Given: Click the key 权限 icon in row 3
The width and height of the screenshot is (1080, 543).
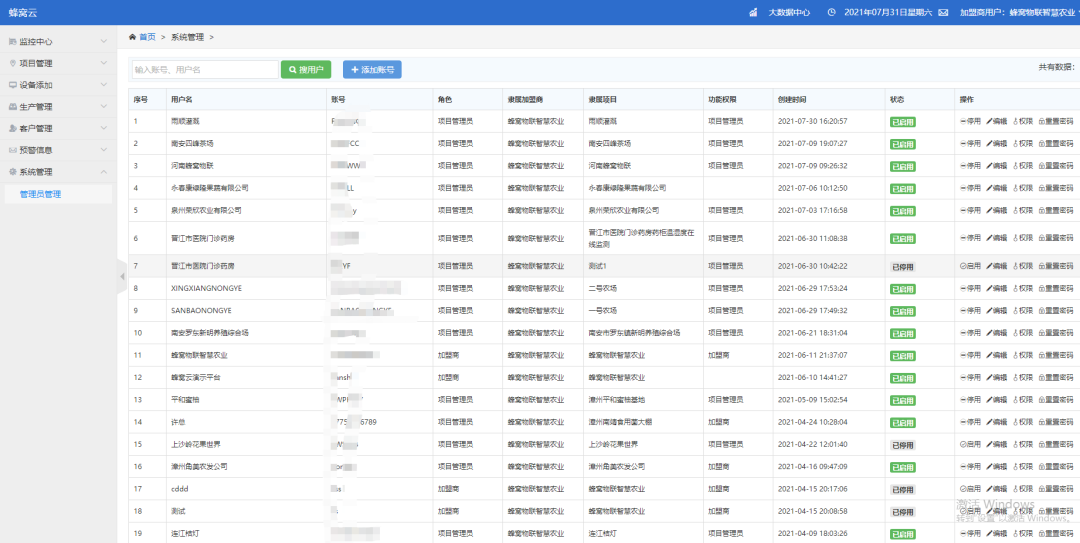Looking at the screenshot, I should pos(1015,166).
